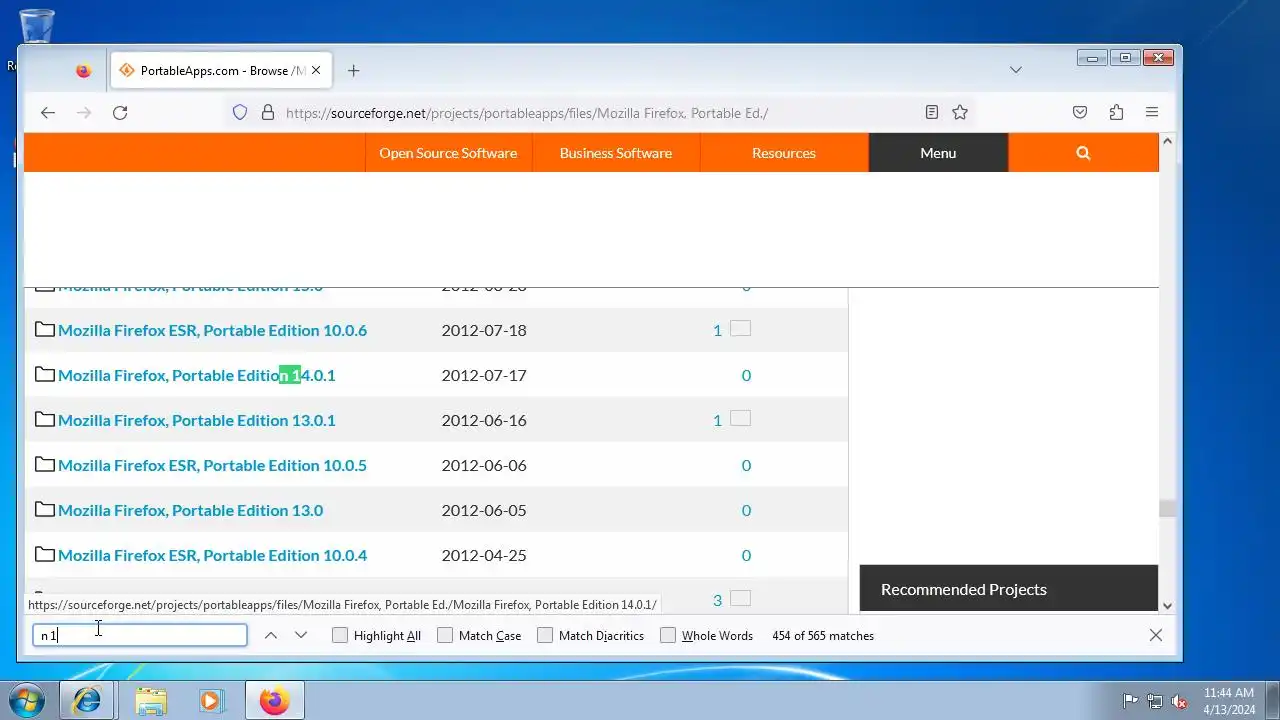Click folder icon beside ESR Portable Edition 10.0.4
Image resolution: width=1280 pixels, height=720 pixels.
pyautogui.click(x=44, y=554)
